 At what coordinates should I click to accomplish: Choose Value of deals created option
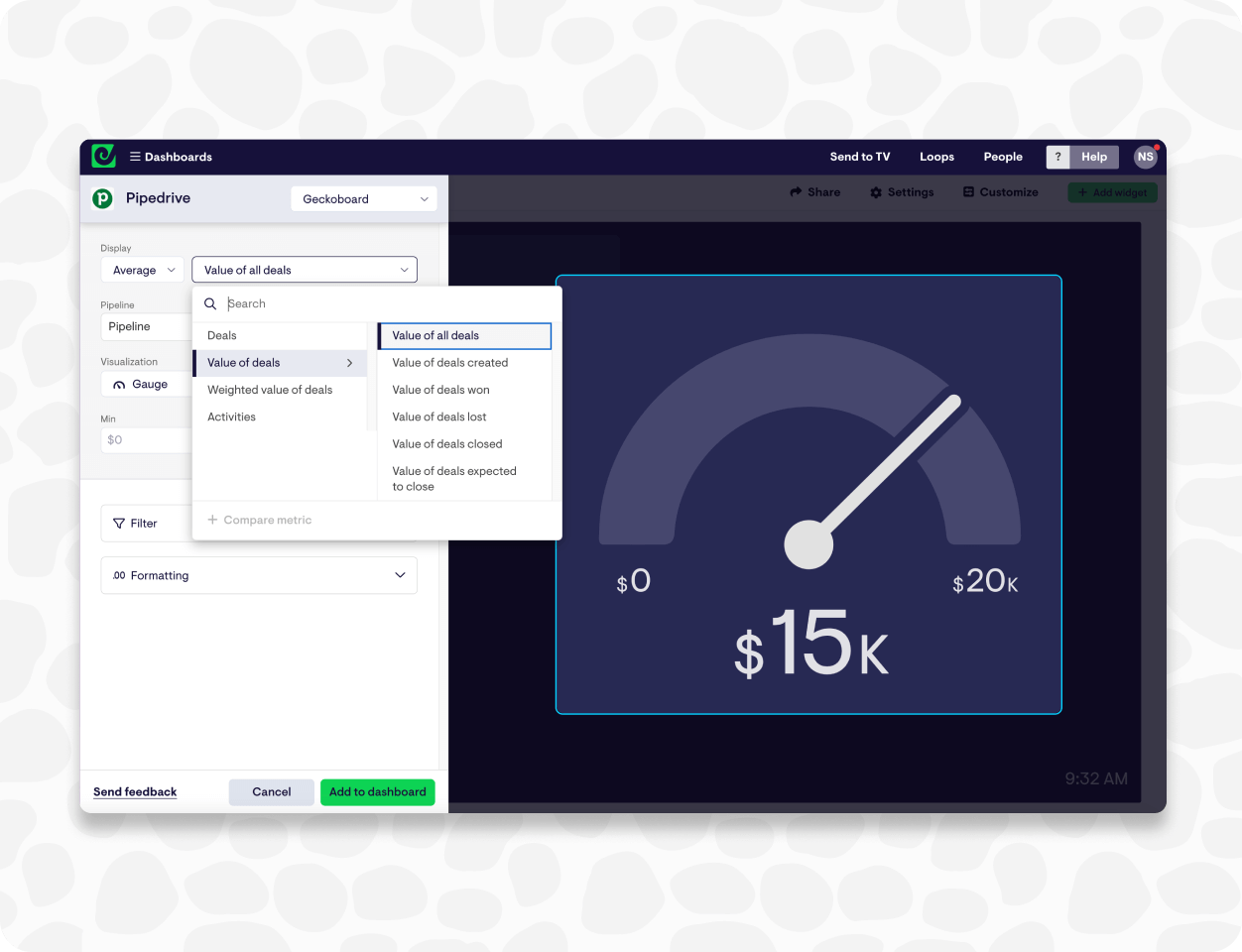(464, 363)
